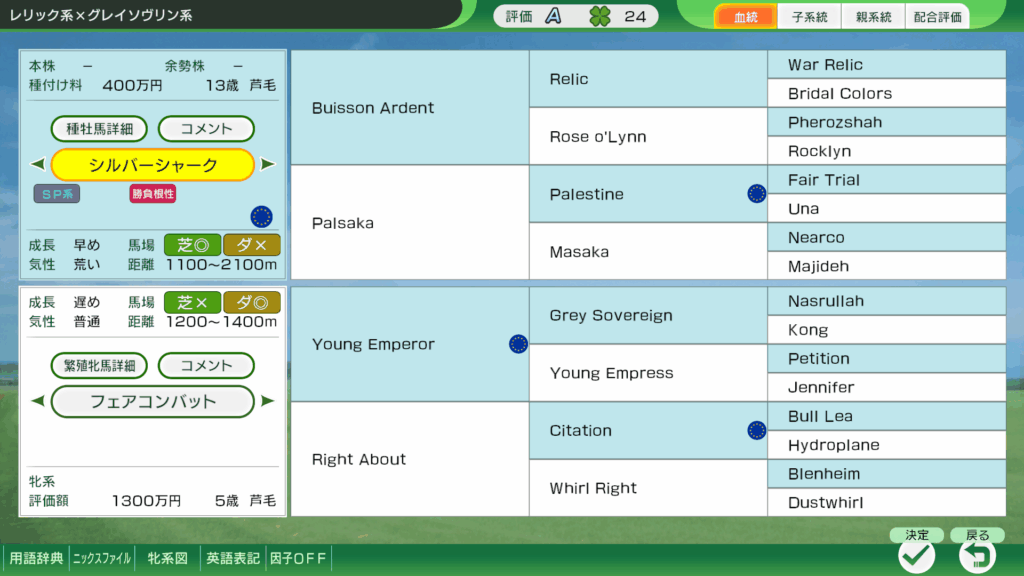
Task: Click the four-leaf clover icon
Action: point(600,16)
